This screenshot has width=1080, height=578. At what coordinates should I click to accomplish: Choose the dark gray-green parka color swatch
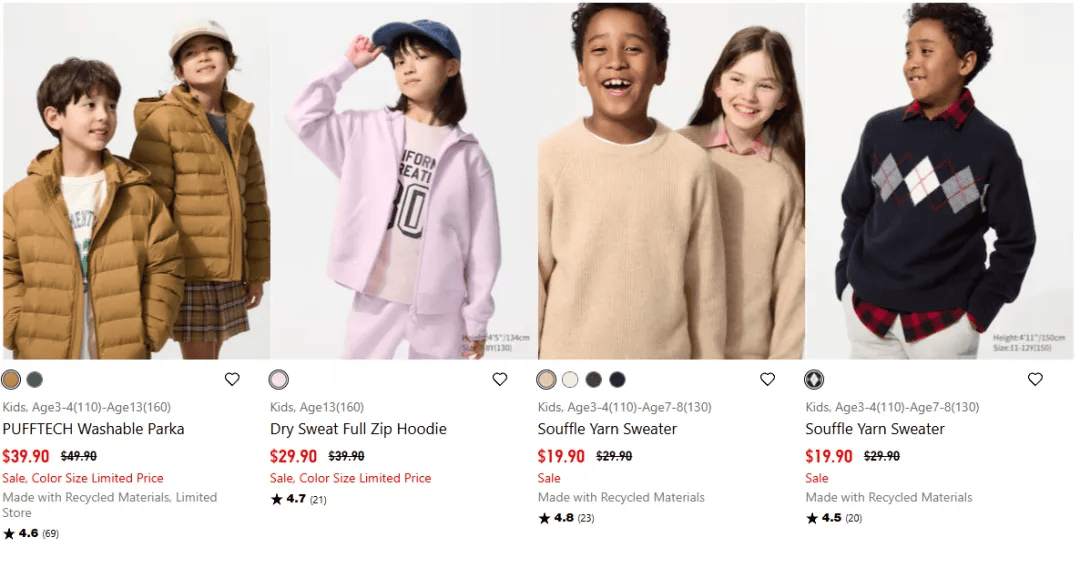[34, 380]
